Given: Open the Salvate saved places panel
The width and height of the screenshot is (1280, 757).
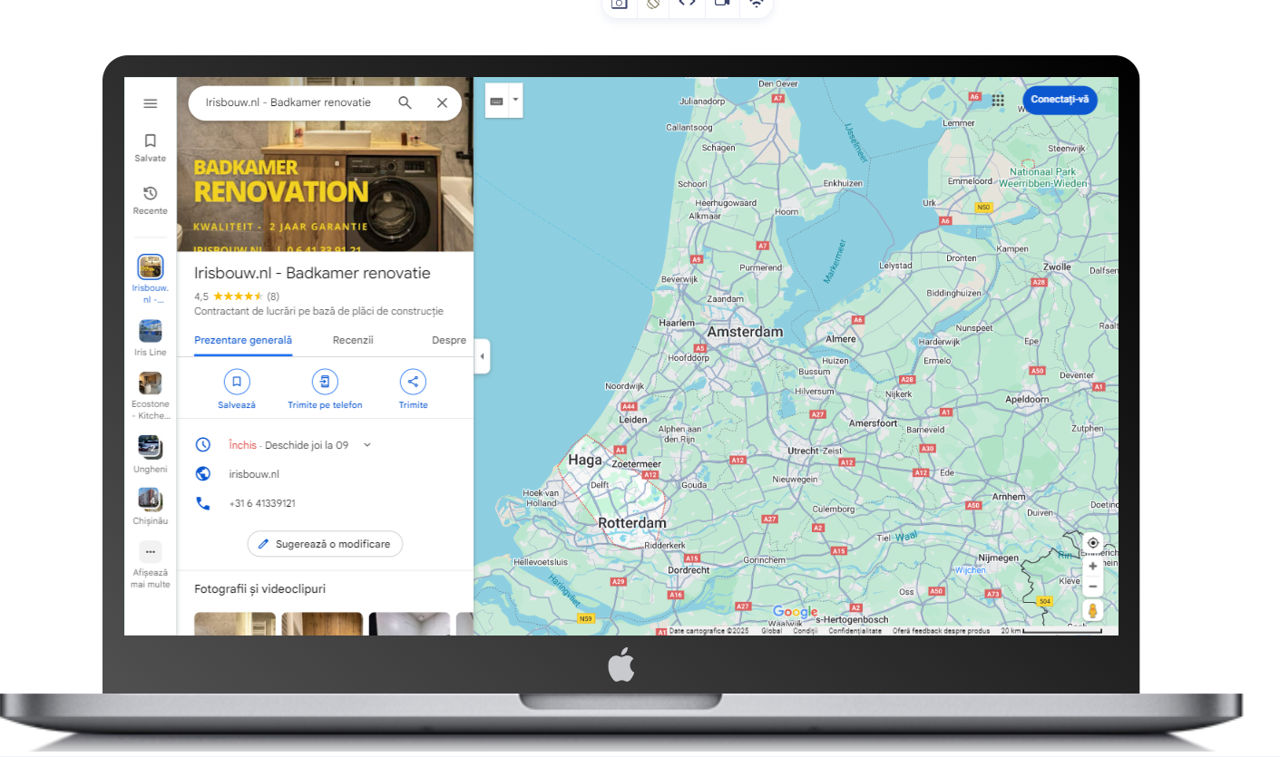Looking at the screenshot, I should click(x=150, y=148).
